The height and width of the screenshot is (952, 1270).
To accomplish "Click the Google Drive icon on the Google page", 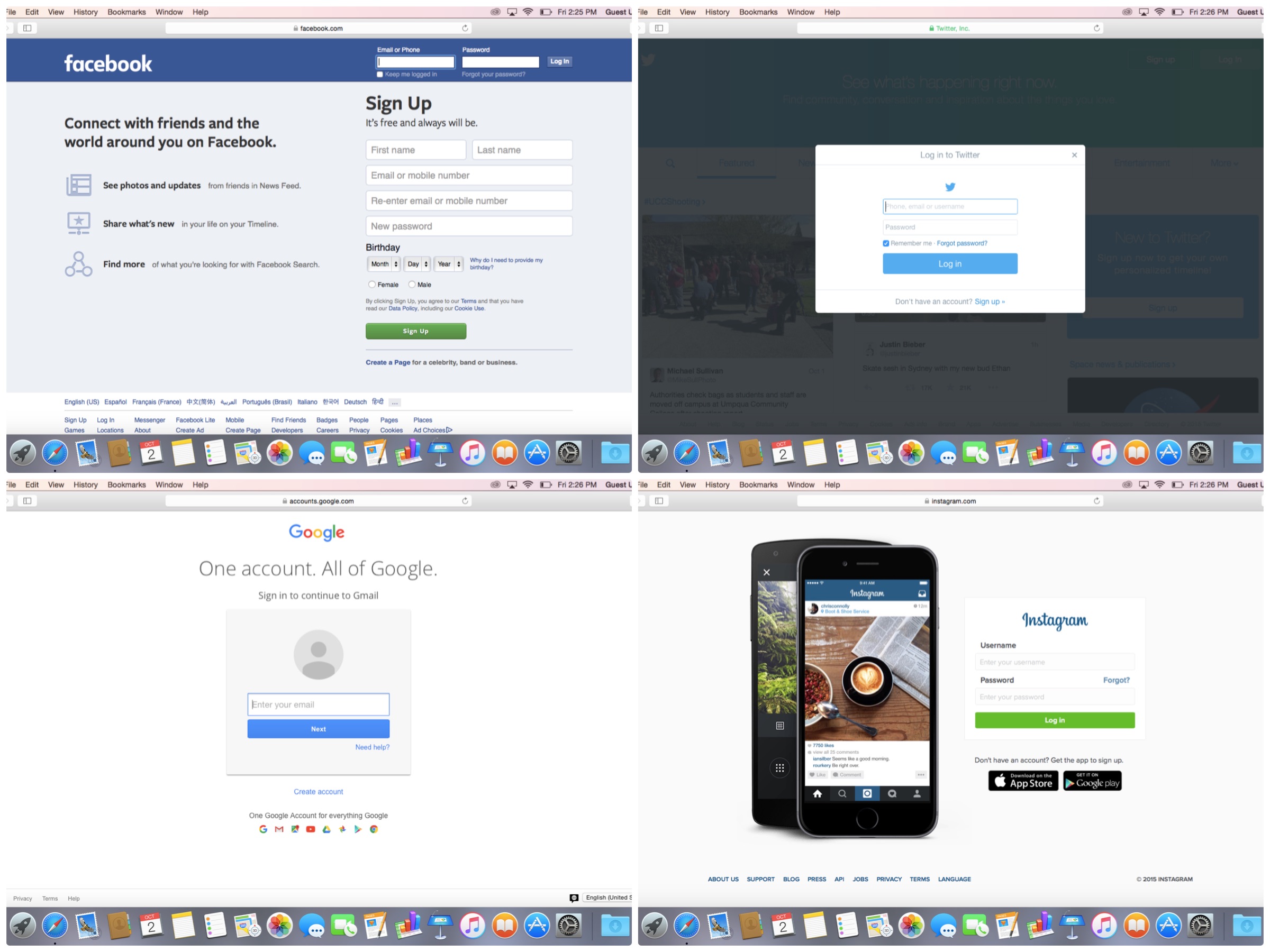I will tap(326, 829).
